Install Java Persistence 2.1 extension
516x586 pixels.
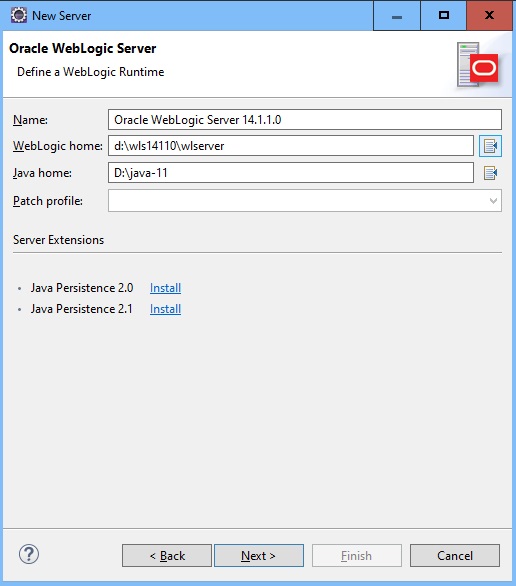[x=166, y=309]
